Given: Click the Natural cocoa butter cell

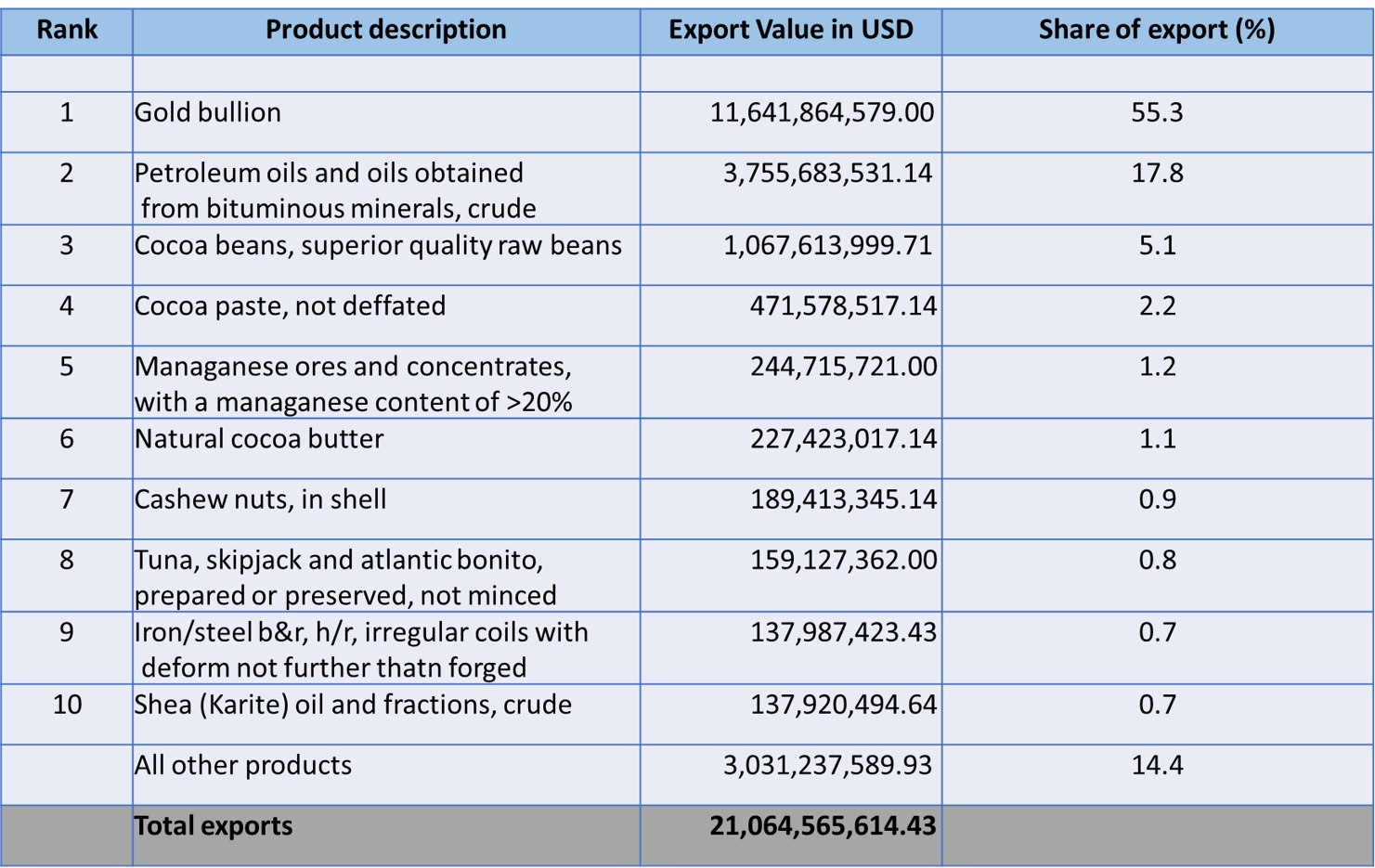Looking at the screenshot, I should point(259,439).
